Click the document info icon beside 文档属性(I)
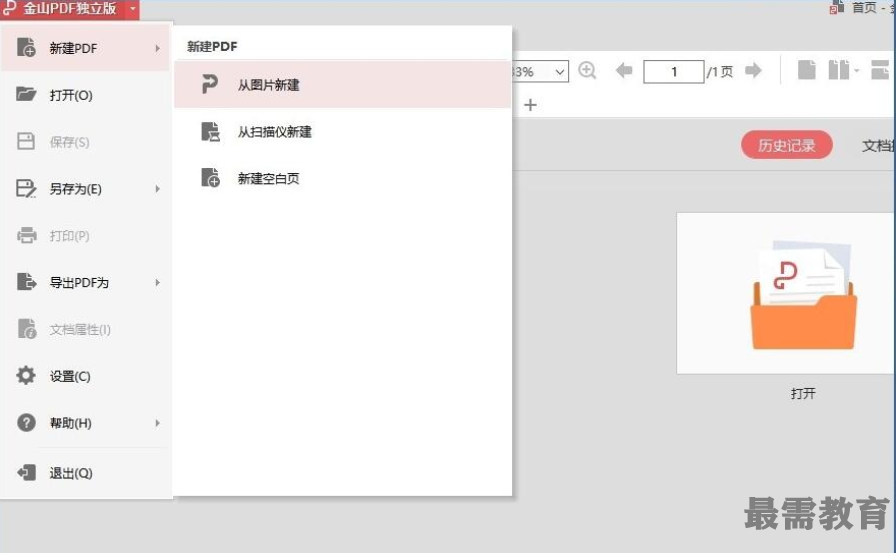This screenshot has height=553, width=896. [x=26, y=328]
